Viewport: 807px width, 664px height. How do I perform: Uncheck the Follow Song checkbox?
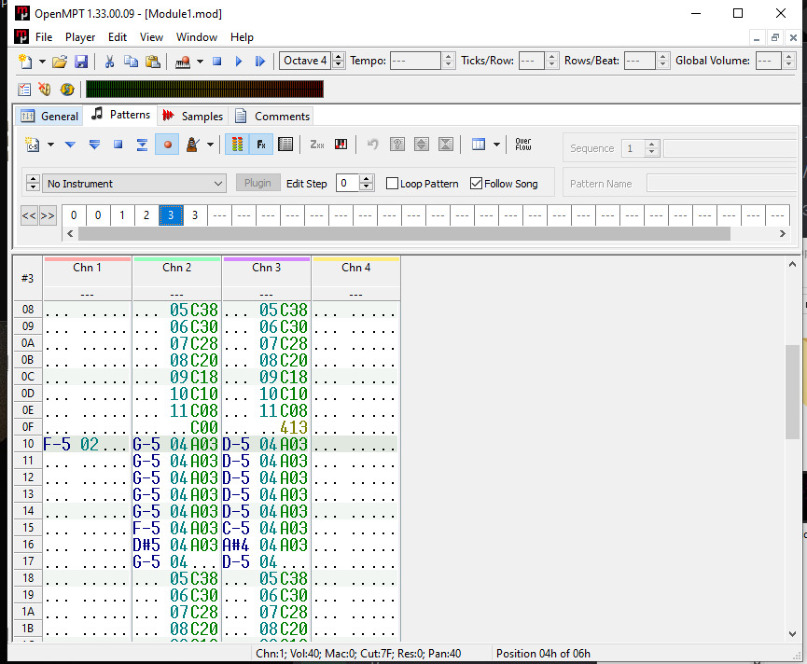476,184
